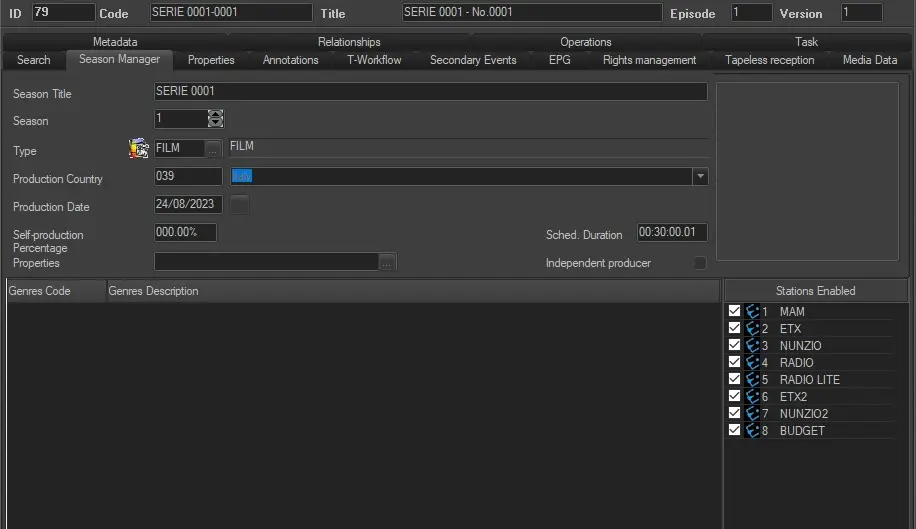Viewport: 916px width, 529px height.
Task: Open the Type browse ellipsis button
Action: click(x=214, y=149)
